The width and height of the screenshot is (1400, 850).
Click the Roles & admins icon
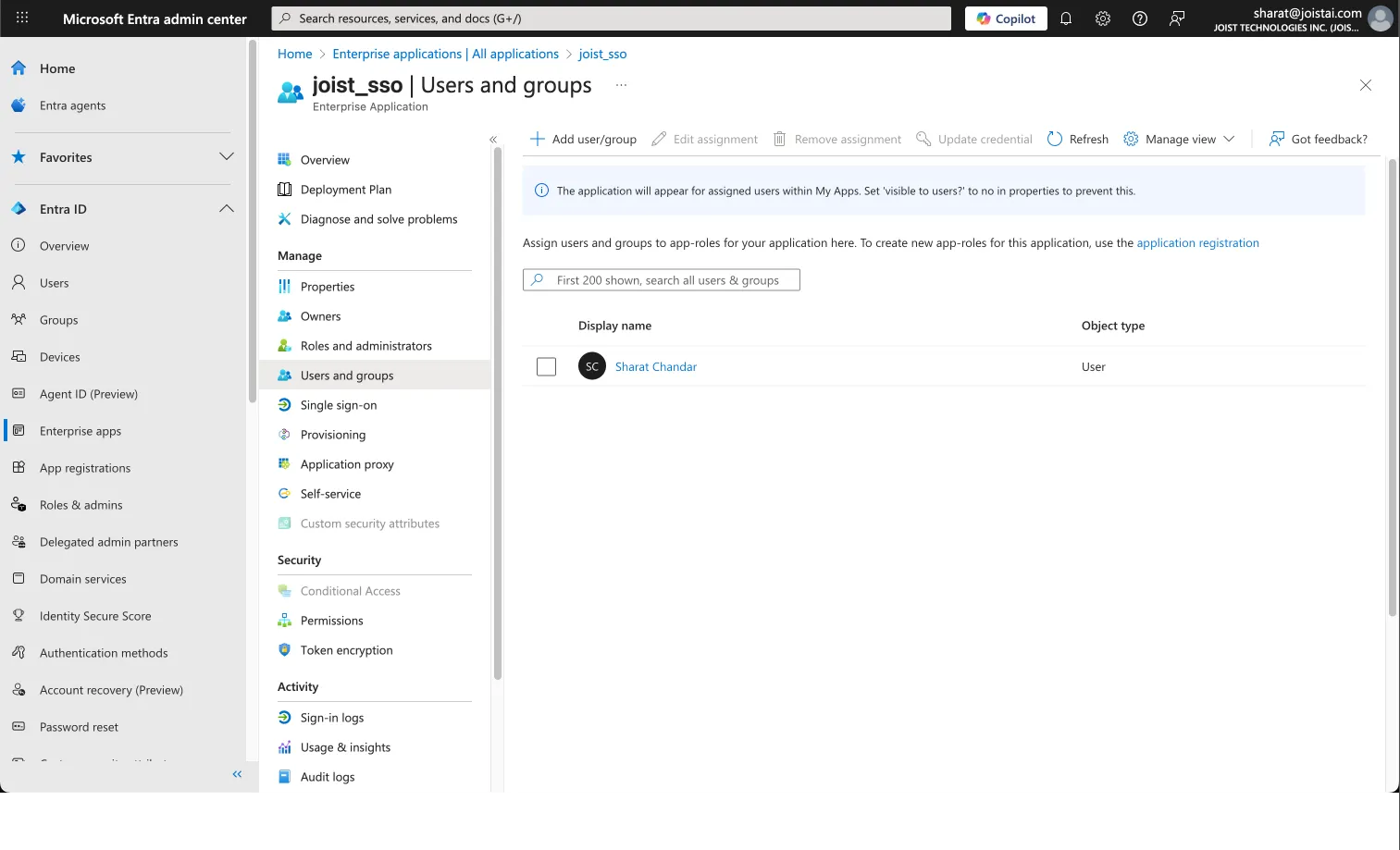pyautogui.click(x=19, y=504)
